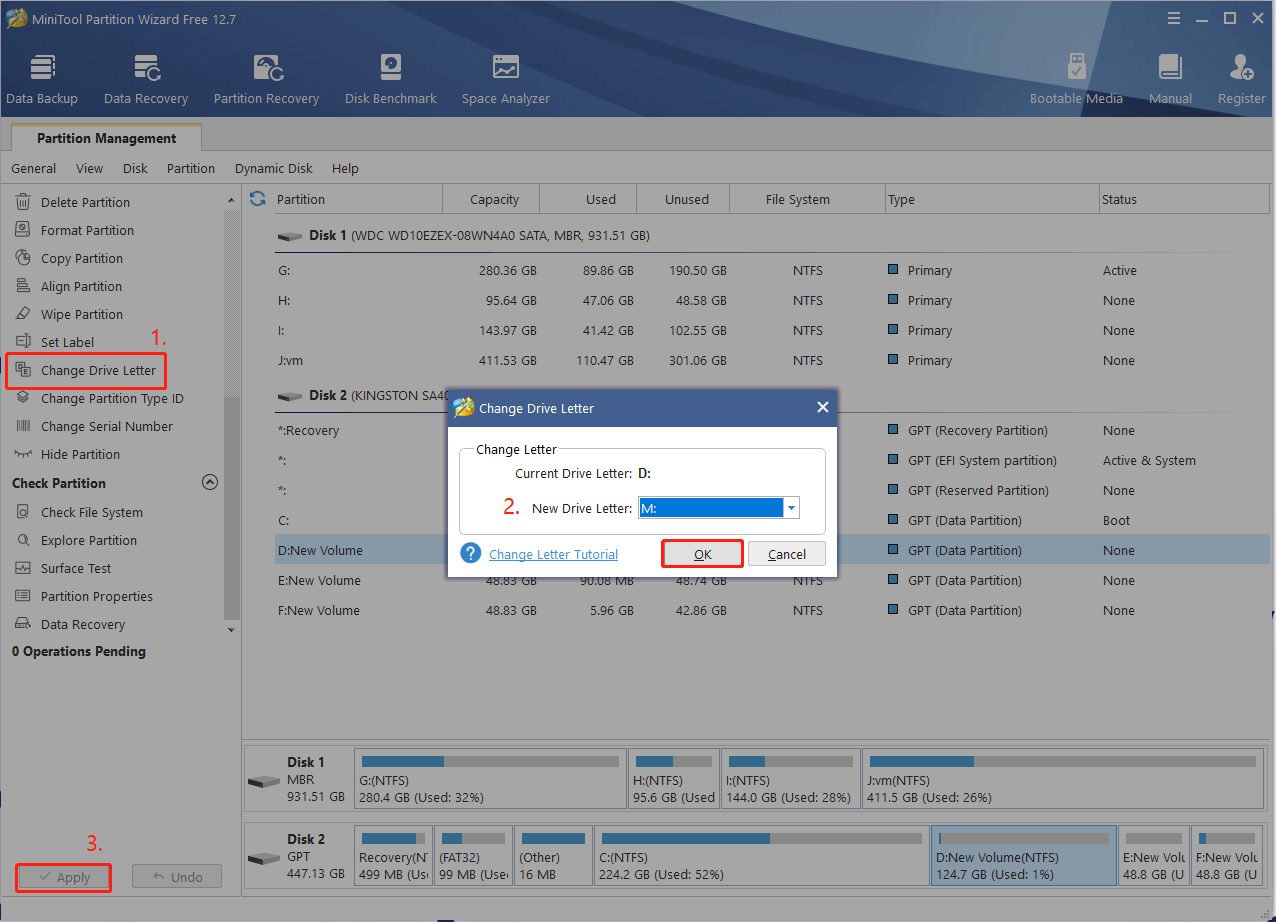1276x922 pixels.
Task: Click Cancel in the dialog
Action: pos(787,554)
